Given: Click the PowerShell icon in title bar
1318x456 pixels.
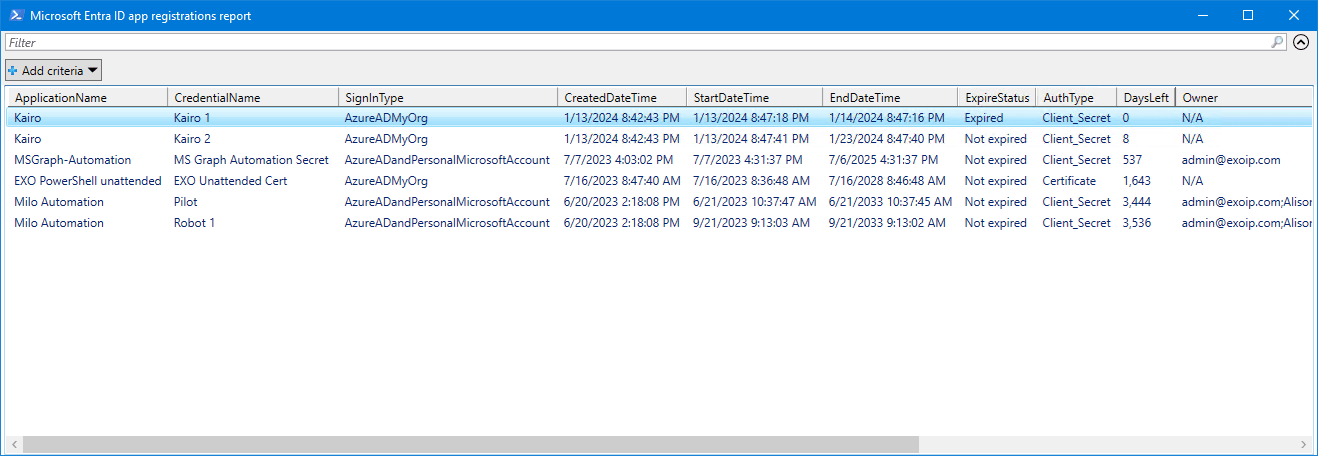Looking at the screenshot, I should (x=16, y=15).
